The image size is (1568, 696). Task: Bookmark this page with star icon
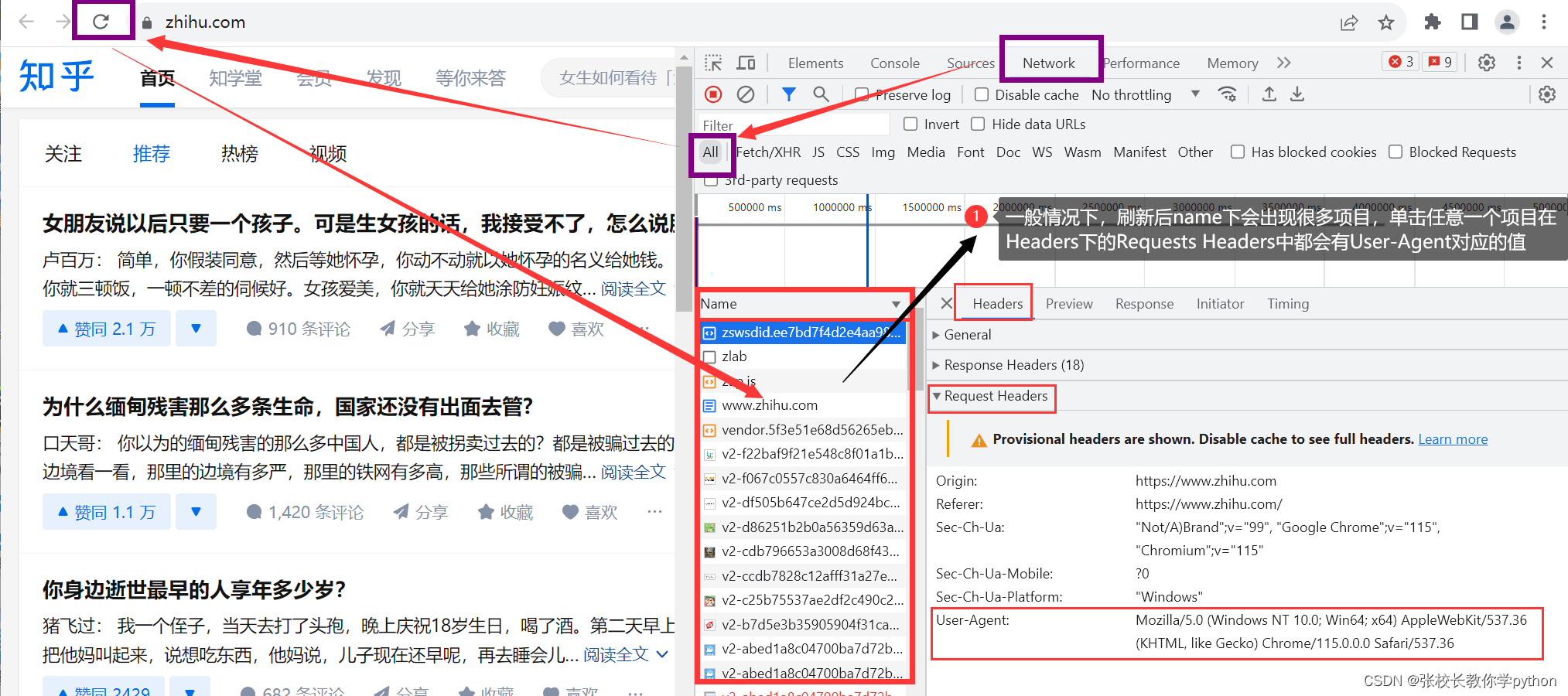[1386, 22]
